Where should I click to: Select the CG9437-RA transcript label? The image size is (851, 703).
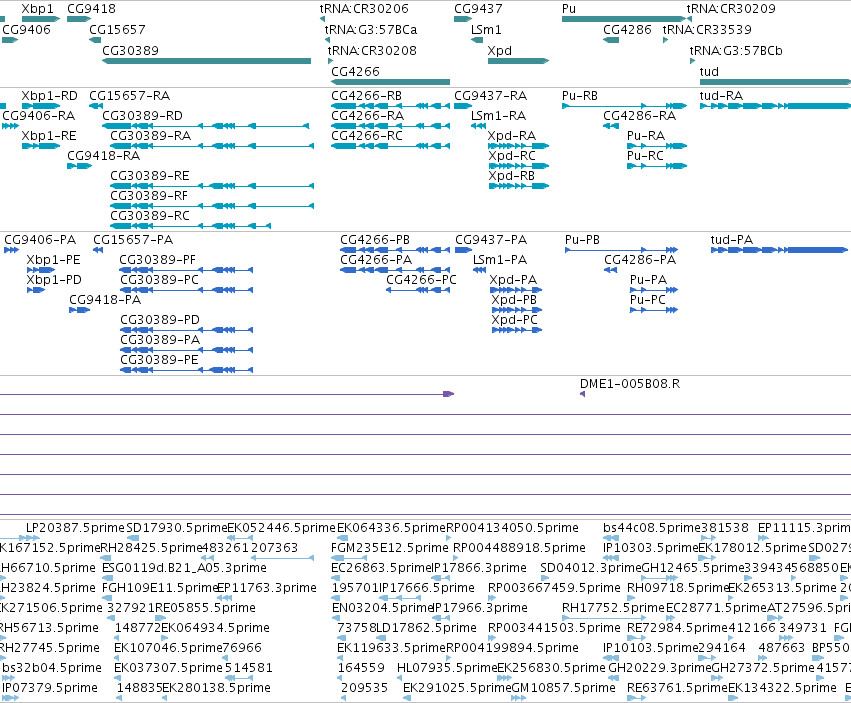(x=491, y=96)
